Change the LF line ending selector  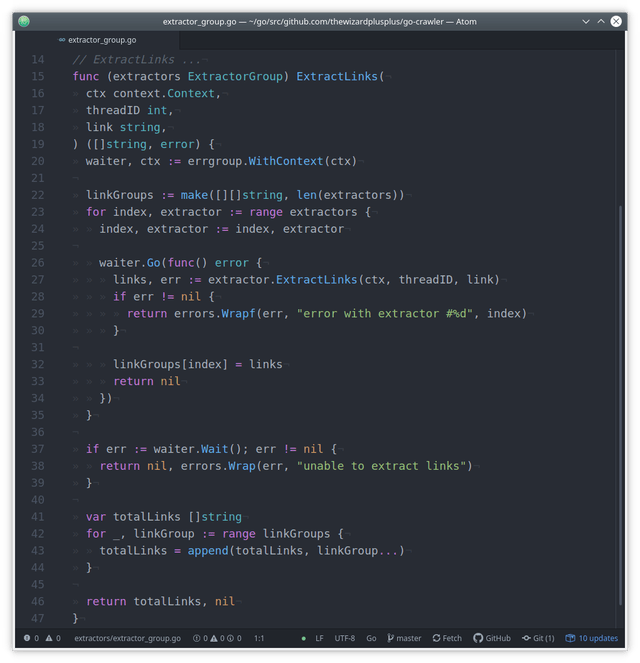[319, 638]
